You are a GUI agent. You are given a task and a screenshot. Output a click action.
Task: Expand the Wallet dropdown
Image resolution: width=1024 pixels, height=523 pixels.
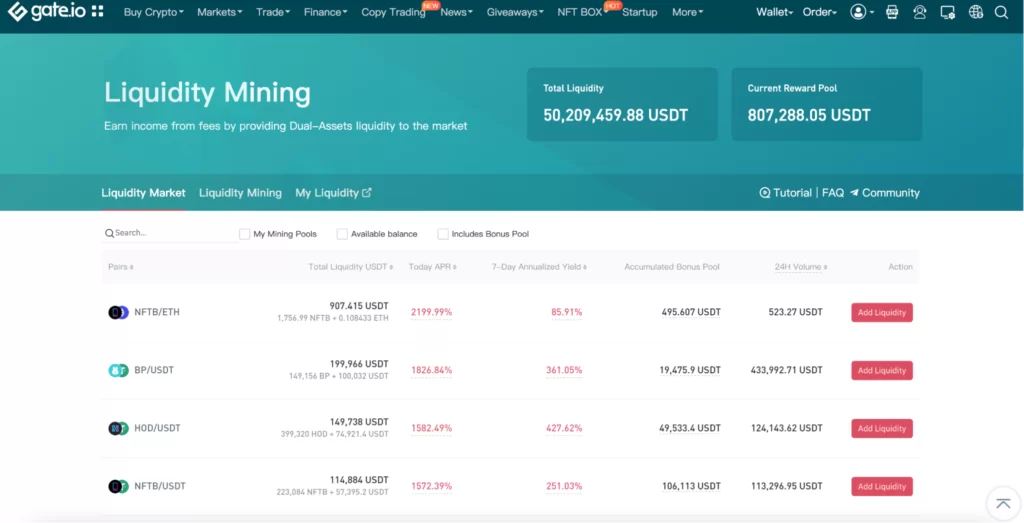pos(775,12)
